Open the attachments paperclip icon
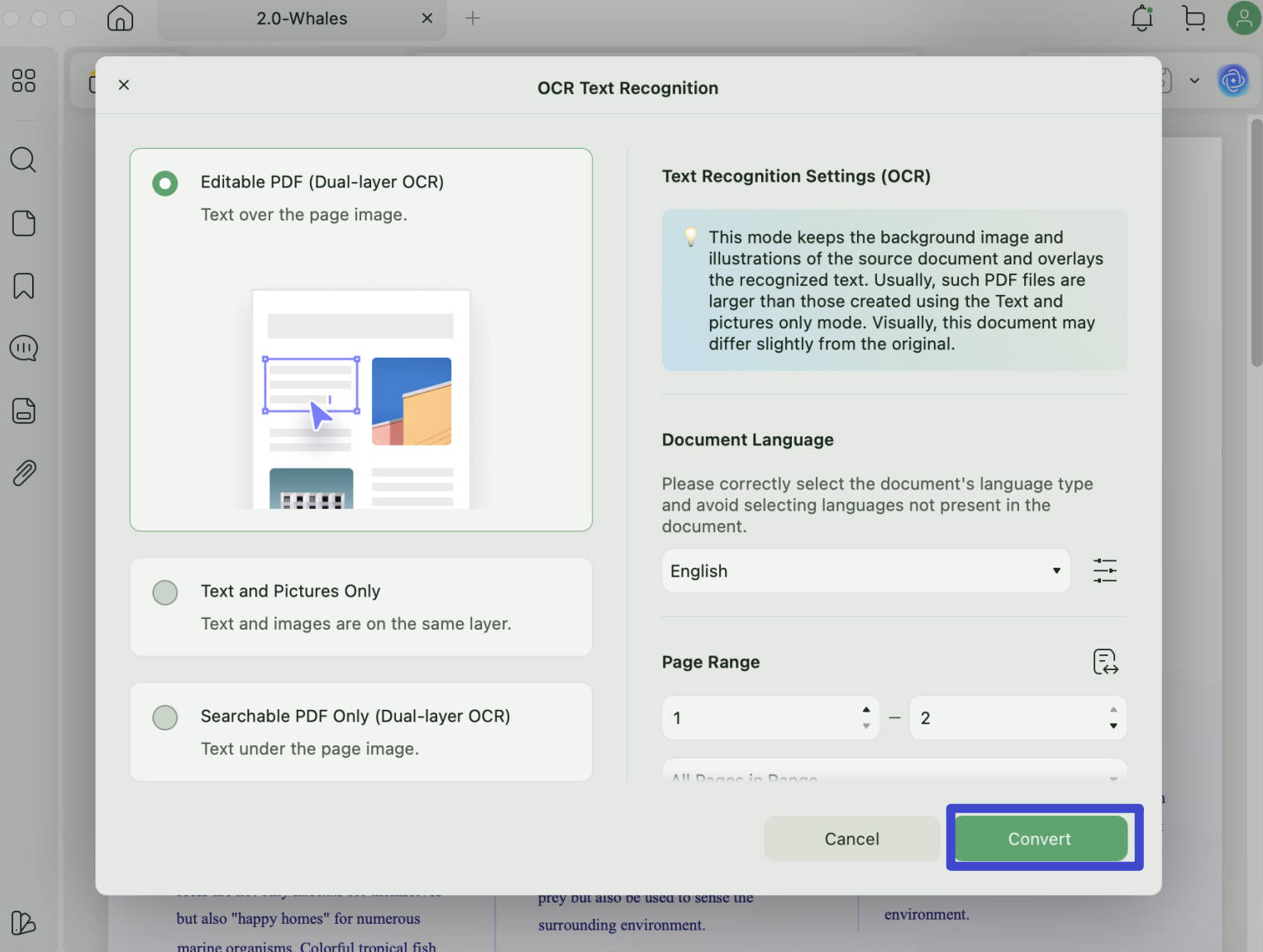This screenshot has height=952, width=1263. (24, 474)
